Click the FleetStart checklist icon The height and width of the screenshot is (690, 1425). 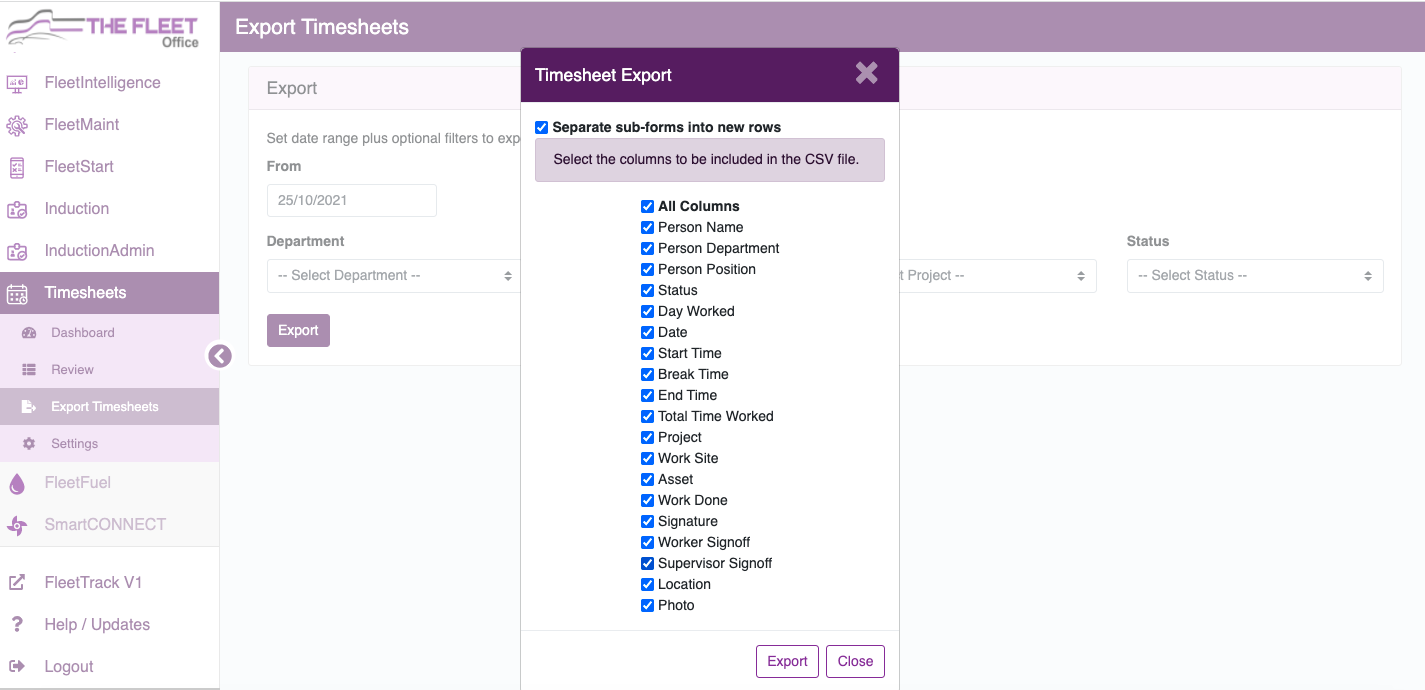pyautogui.click(x=17, y=168)
